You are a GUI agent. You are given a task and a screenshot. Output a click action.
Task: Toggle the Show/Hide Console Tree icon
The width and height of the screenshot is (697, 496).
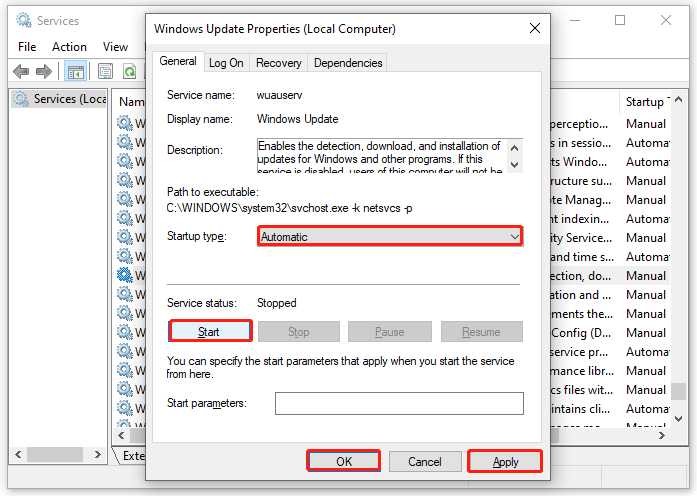[75, 71]
